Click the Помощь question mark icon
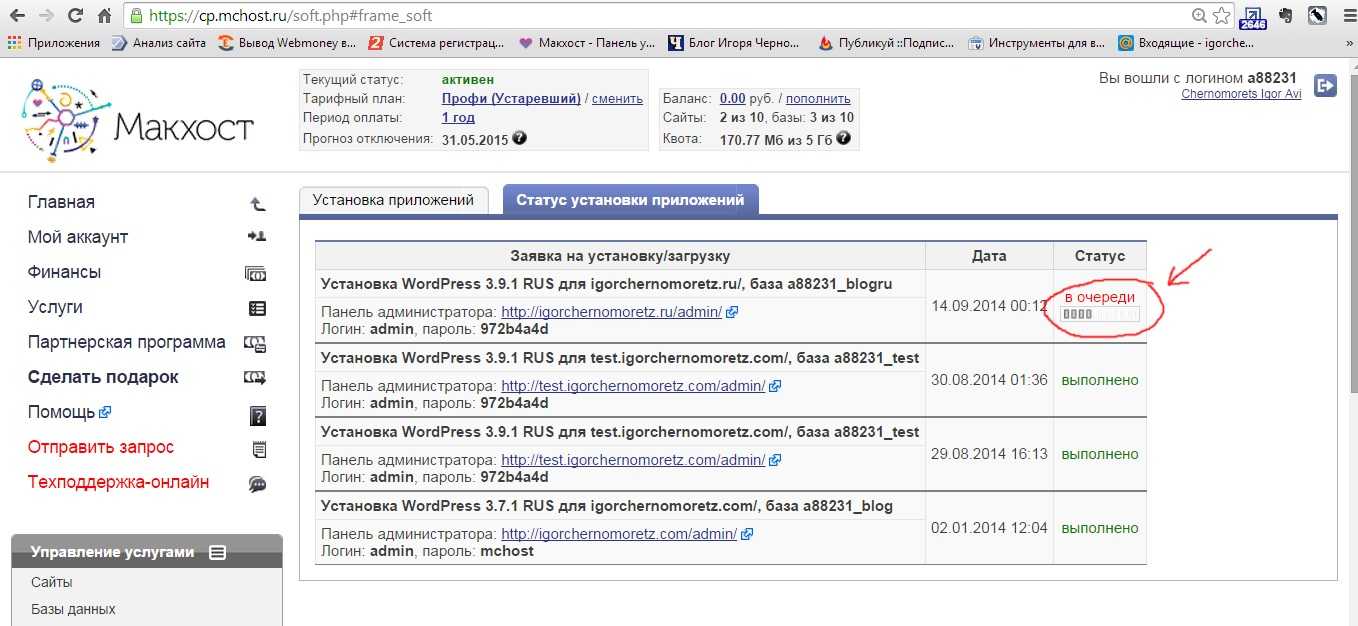Viewport: 1358px width, 626px height. click(x=257, y=415)
